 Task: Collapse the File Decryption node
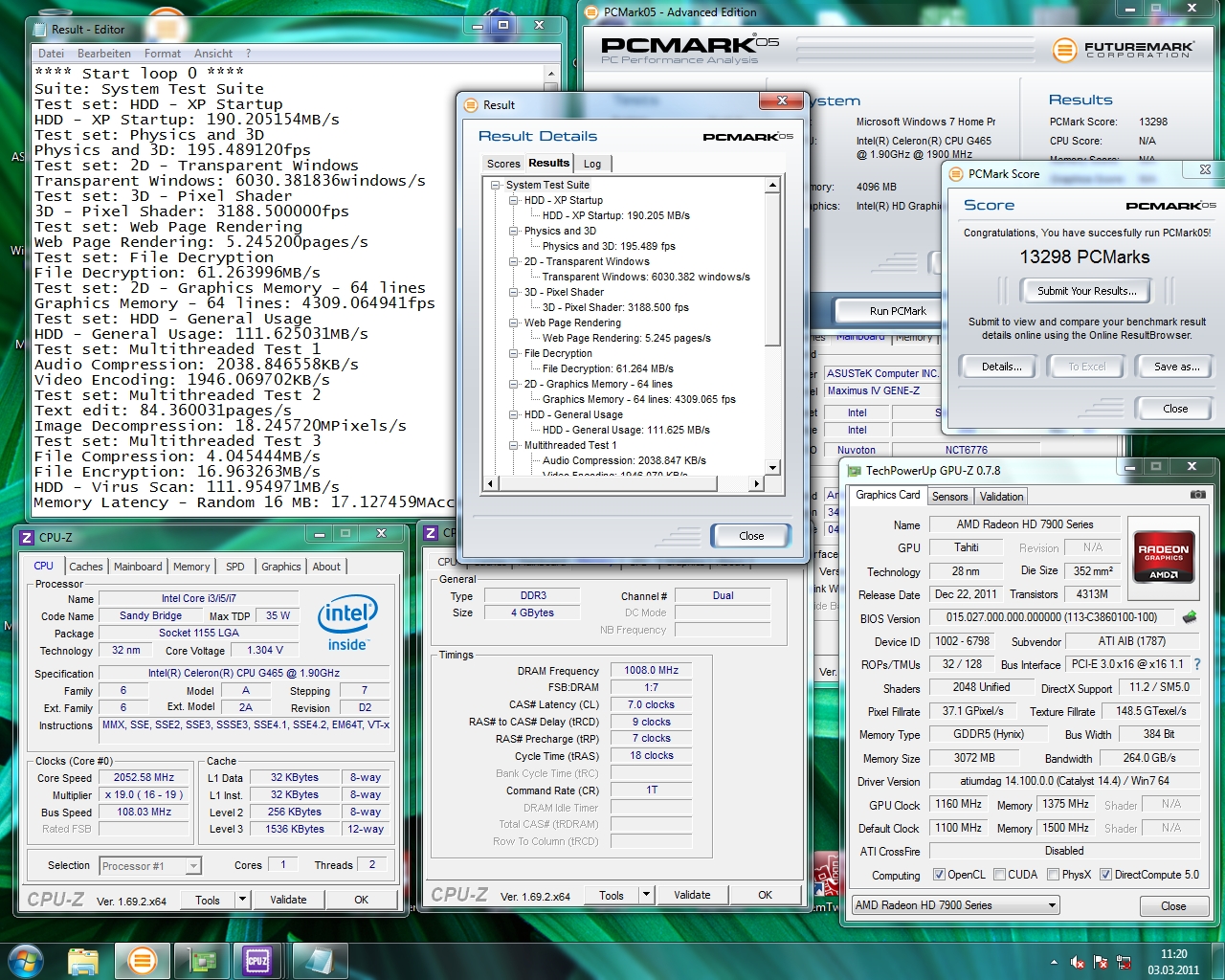pos(514,353)
